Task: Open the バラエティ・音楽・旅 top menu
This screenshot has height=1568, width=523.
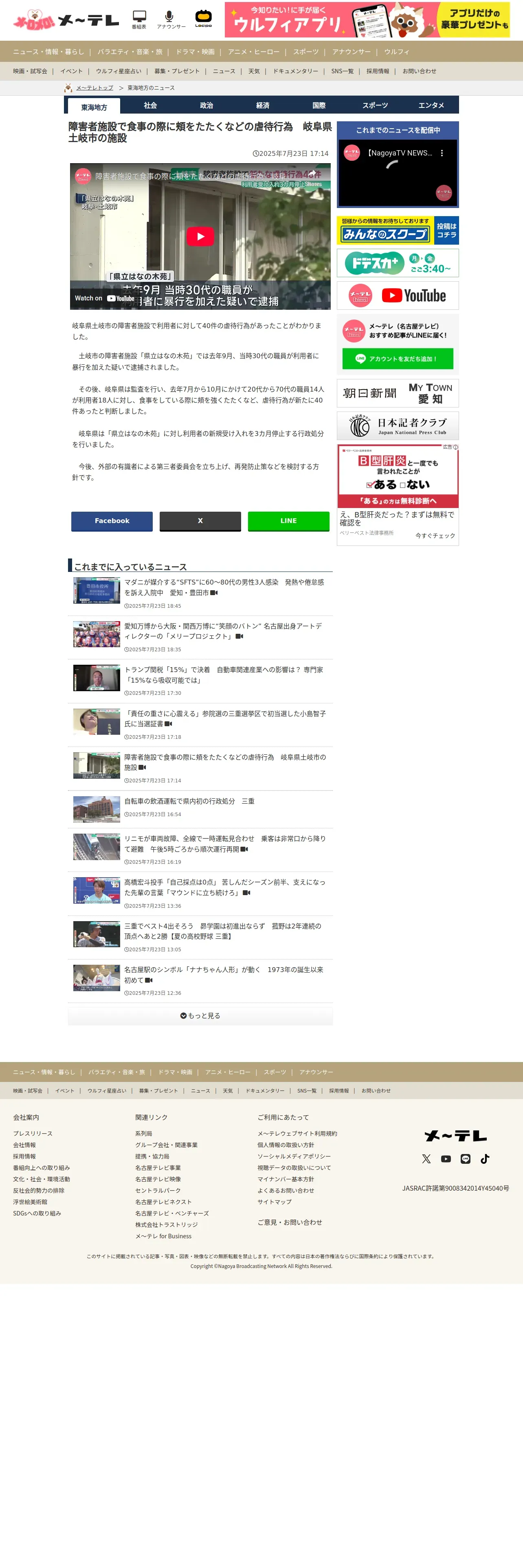Action: coord(130,52)
